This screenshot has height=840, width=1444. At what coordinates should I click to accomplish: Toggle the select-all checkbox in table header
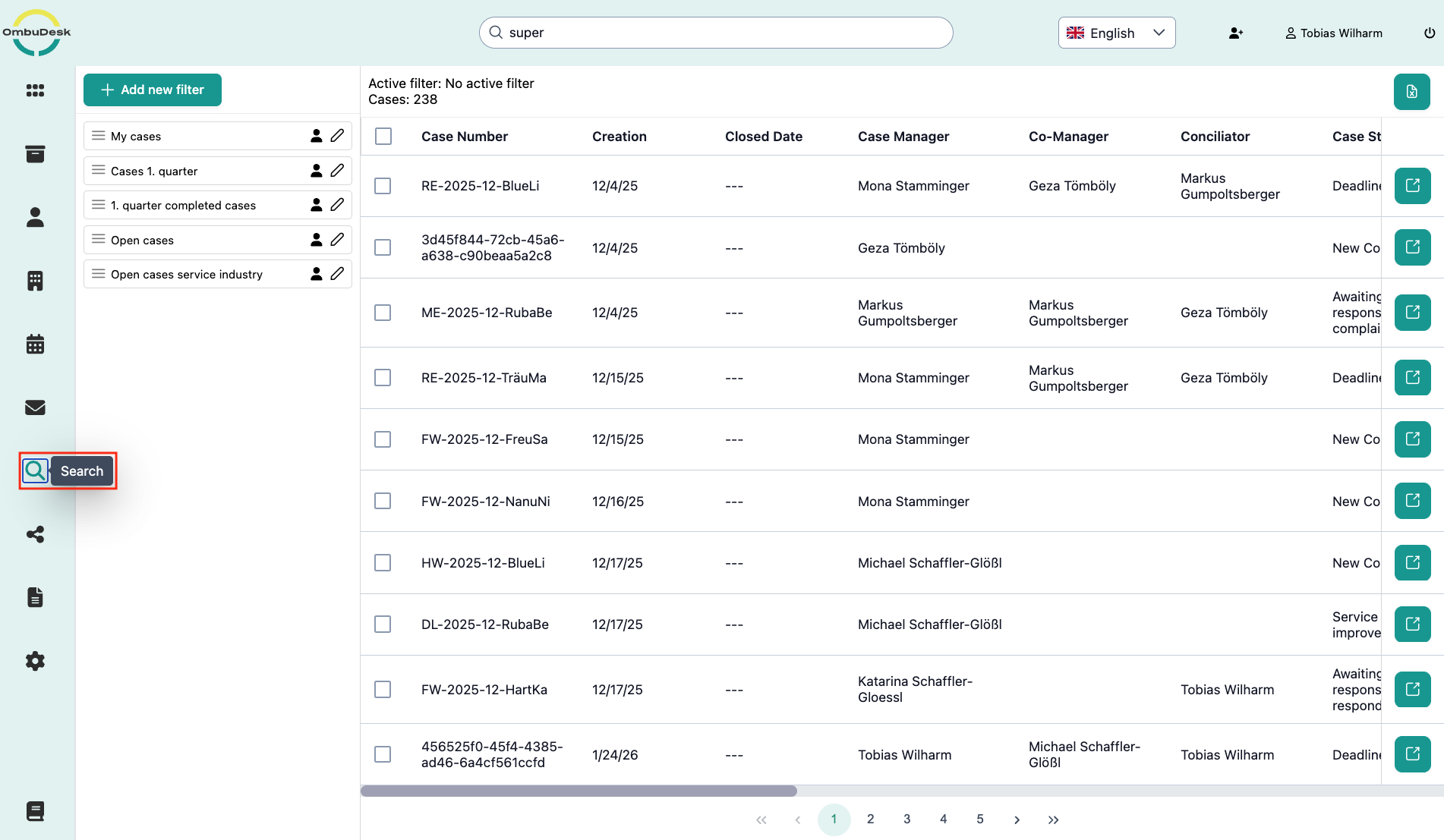[383, 137]
